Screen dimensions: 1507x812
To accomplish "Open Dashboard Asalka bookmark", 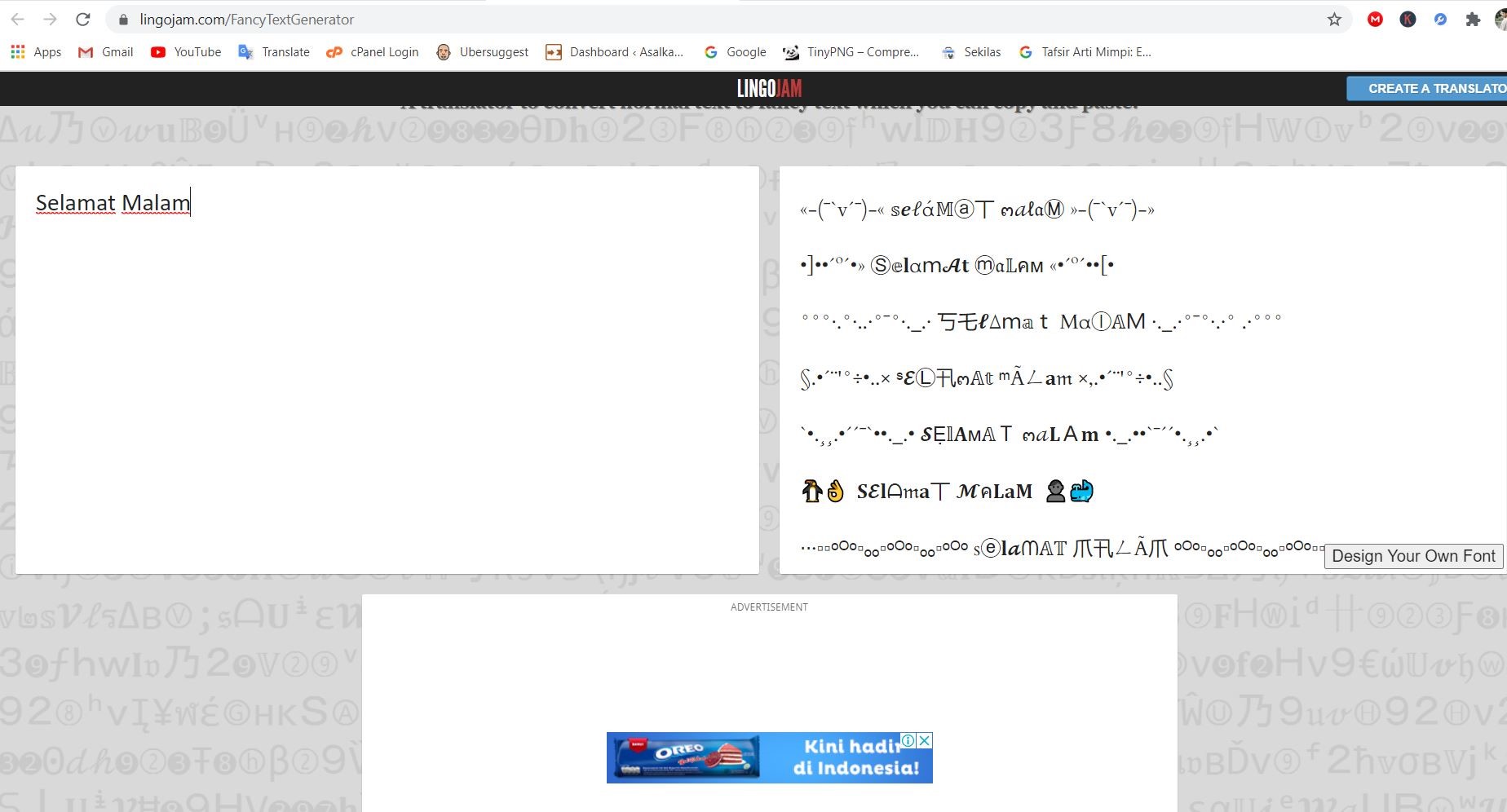I will tap(615, 52).
